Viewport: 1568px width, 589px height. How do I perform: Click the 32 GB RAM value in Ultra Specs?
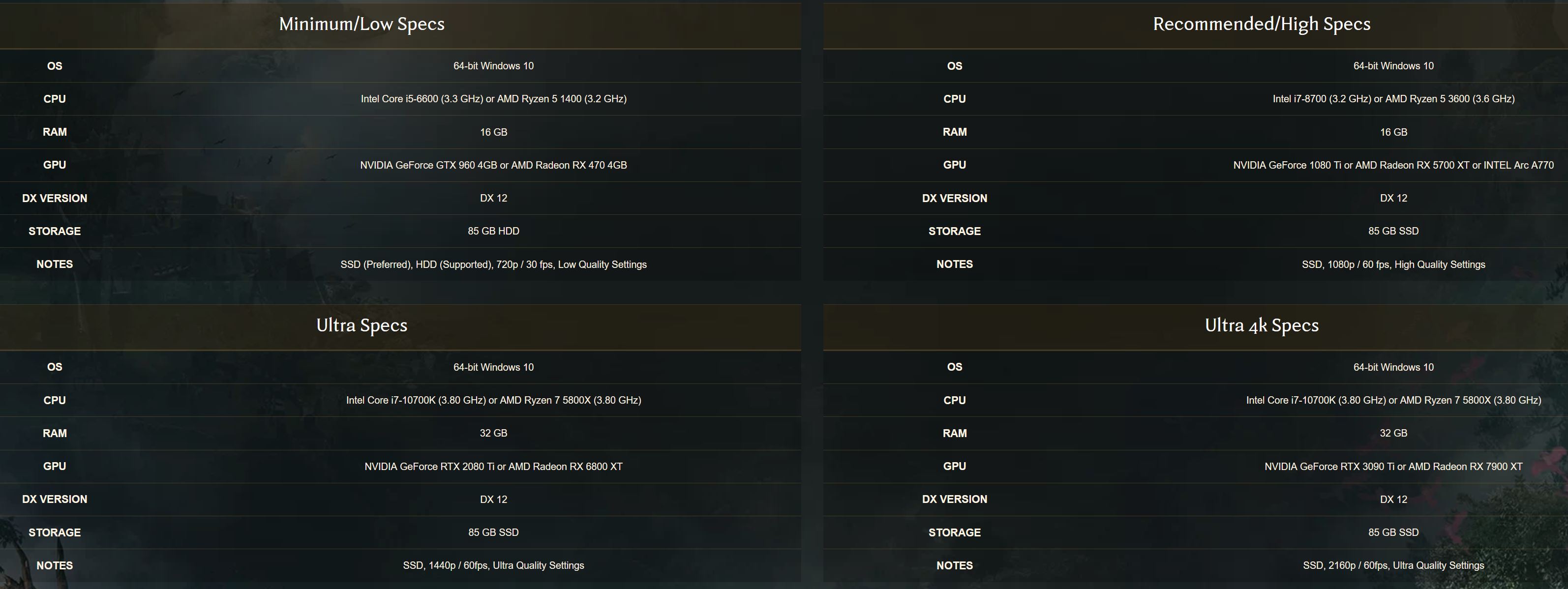[x=494, y=433]
